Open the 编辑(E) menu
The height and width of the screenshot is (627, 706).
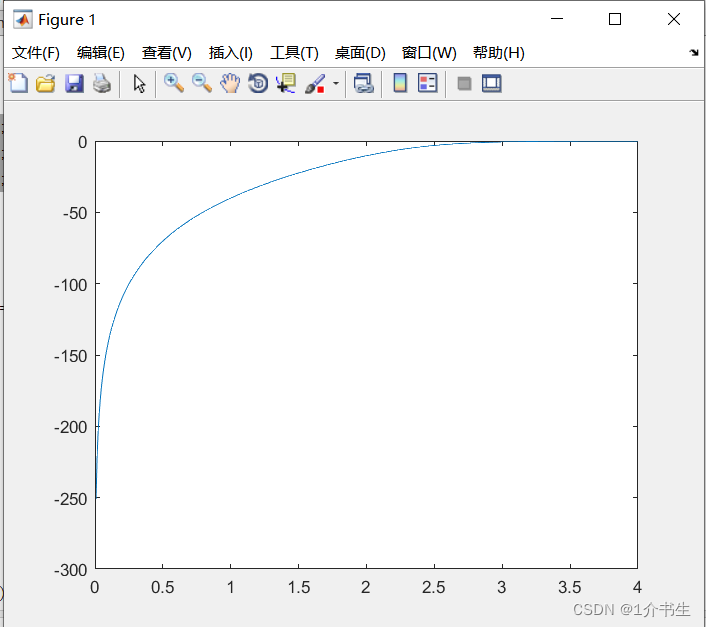[100, 53]
